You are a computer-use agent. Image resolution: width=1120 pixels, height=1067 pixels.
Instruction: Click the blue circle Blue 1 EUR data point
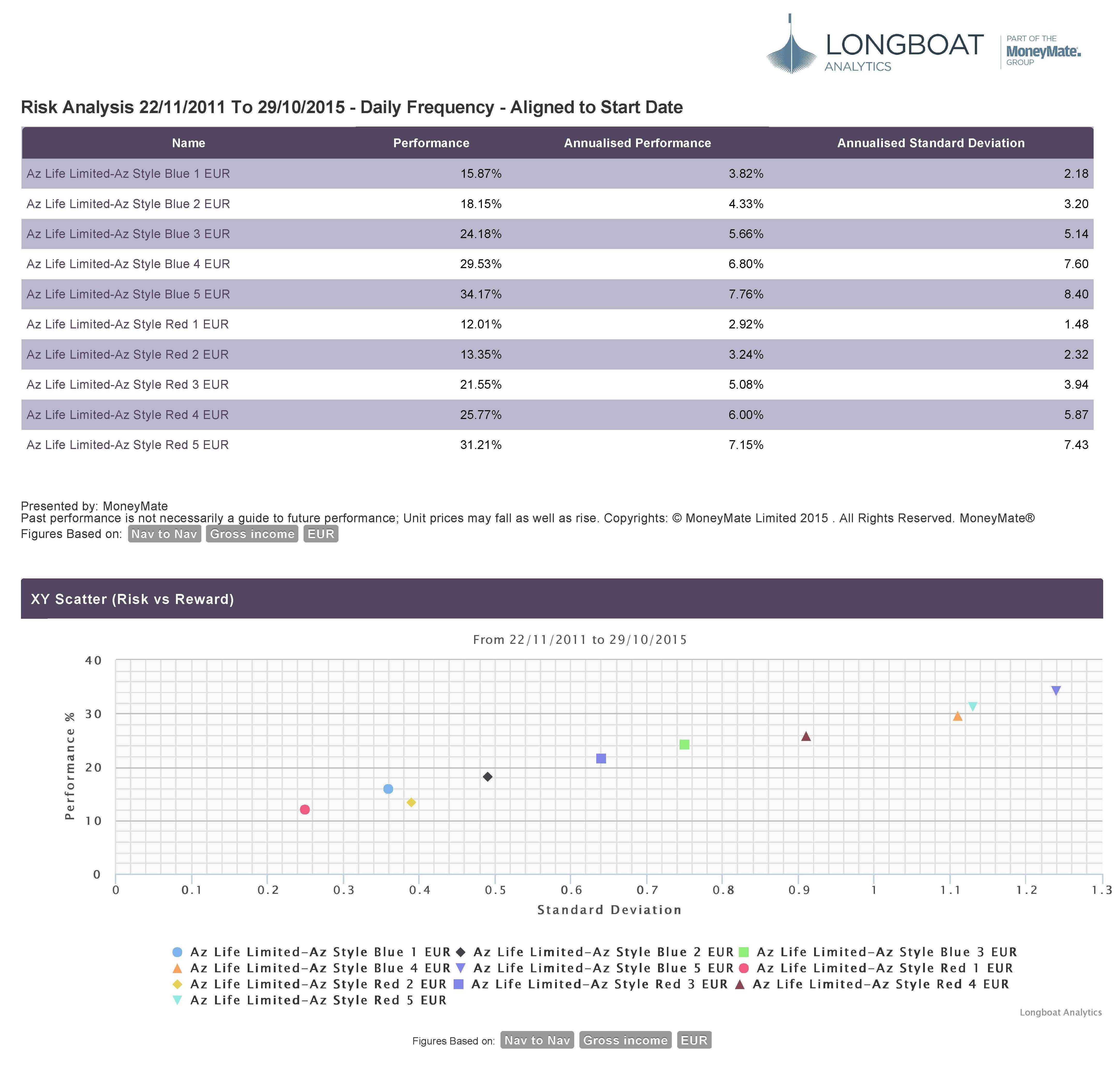coord(388,789)
